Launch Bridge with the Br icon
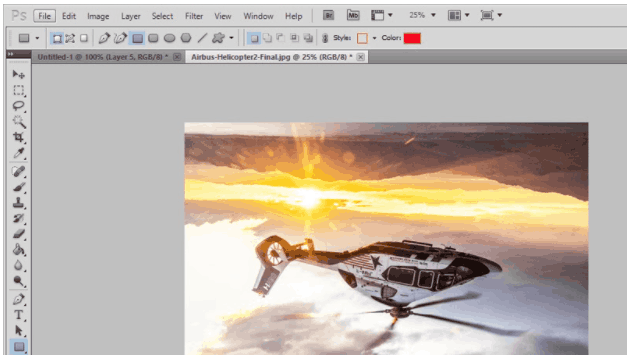The height and width of the screenshot is (360, 633). [328, 15]
